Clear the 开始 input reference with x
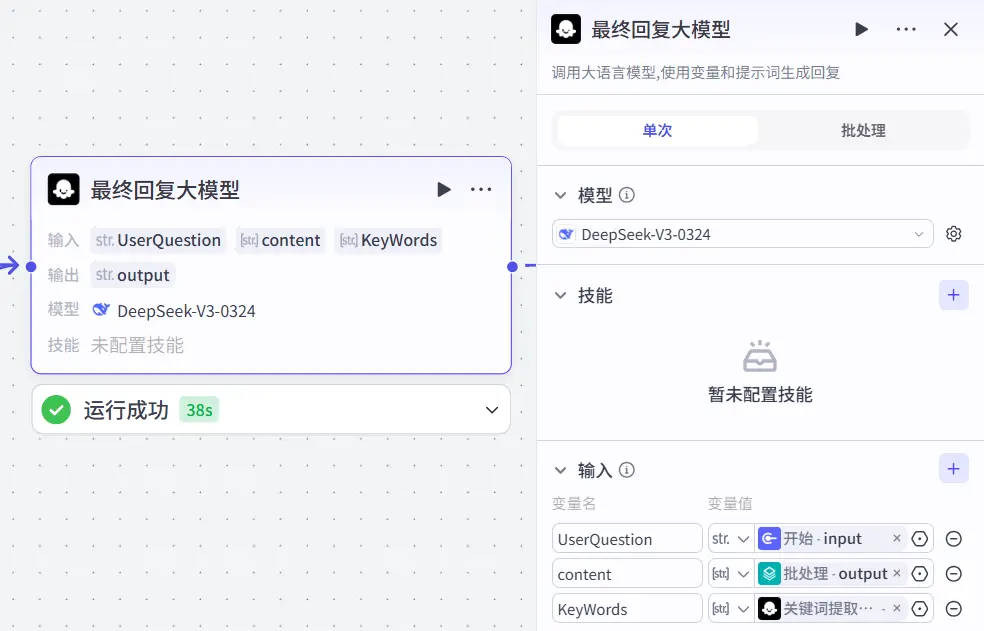This screenshot has width=984, height=631. [897, 538]
